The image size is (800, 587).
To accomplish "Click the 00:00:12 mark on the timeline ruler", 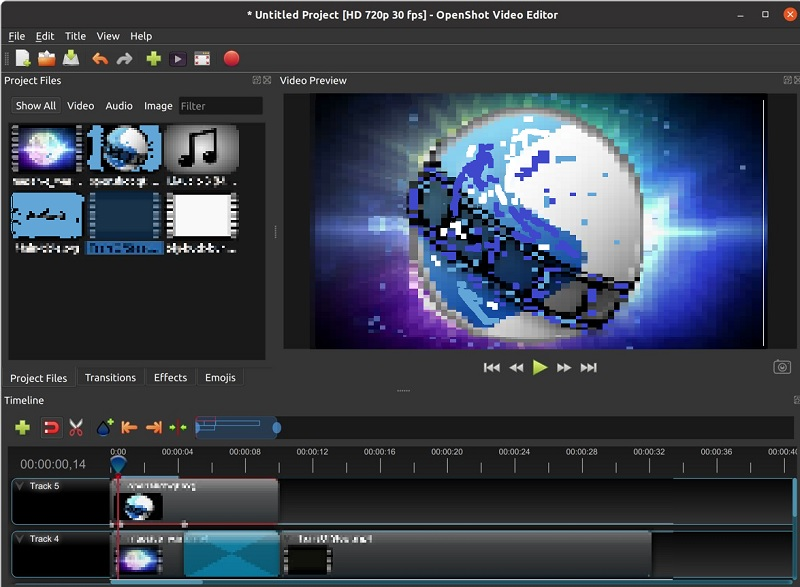I will 312,452.
